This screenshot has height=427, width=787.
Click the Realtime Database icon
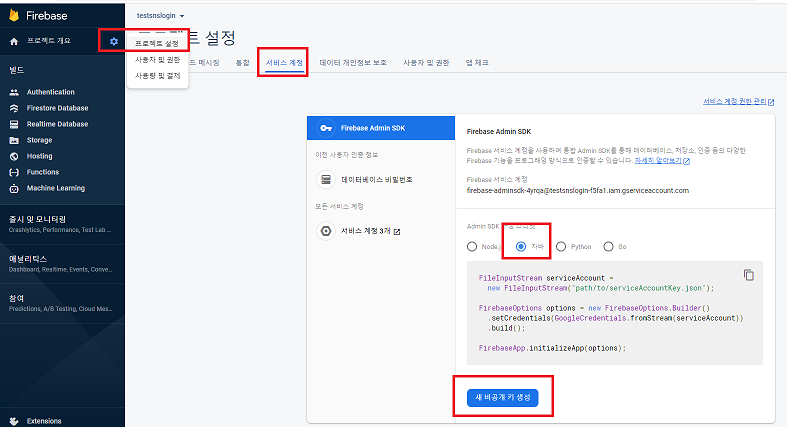[14, 124]
